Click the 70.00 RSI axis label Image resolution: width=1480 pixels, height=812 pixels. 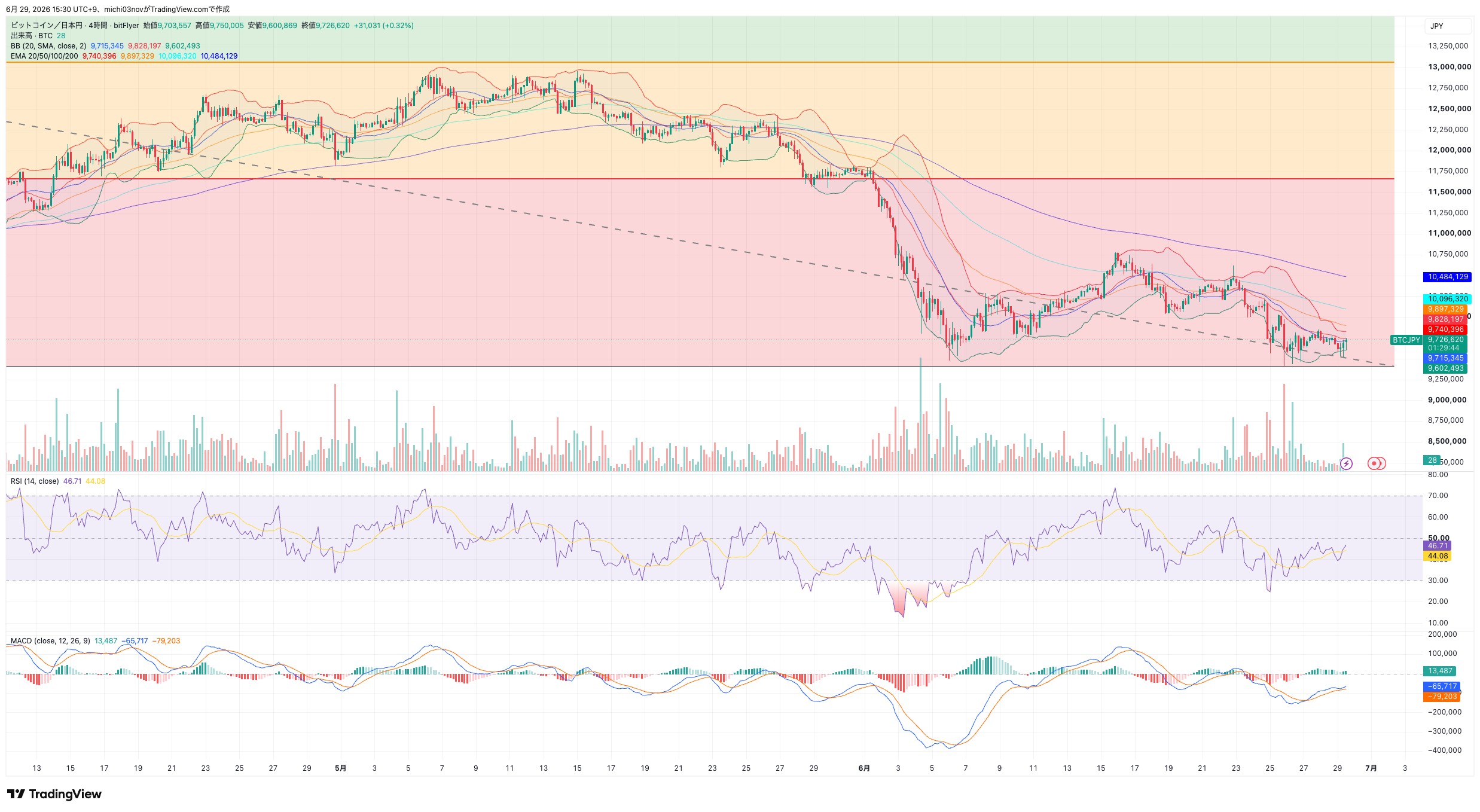pyautogui.click(x=1438, y=496)
